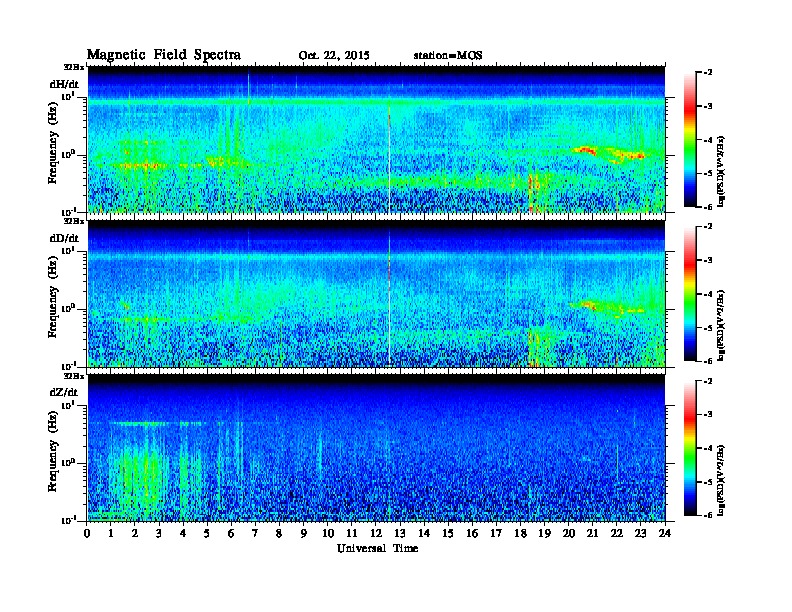The height and width of the screenshot is (612, 792).
Task: Select the dD/dt panel label
Action: (64, 238)
